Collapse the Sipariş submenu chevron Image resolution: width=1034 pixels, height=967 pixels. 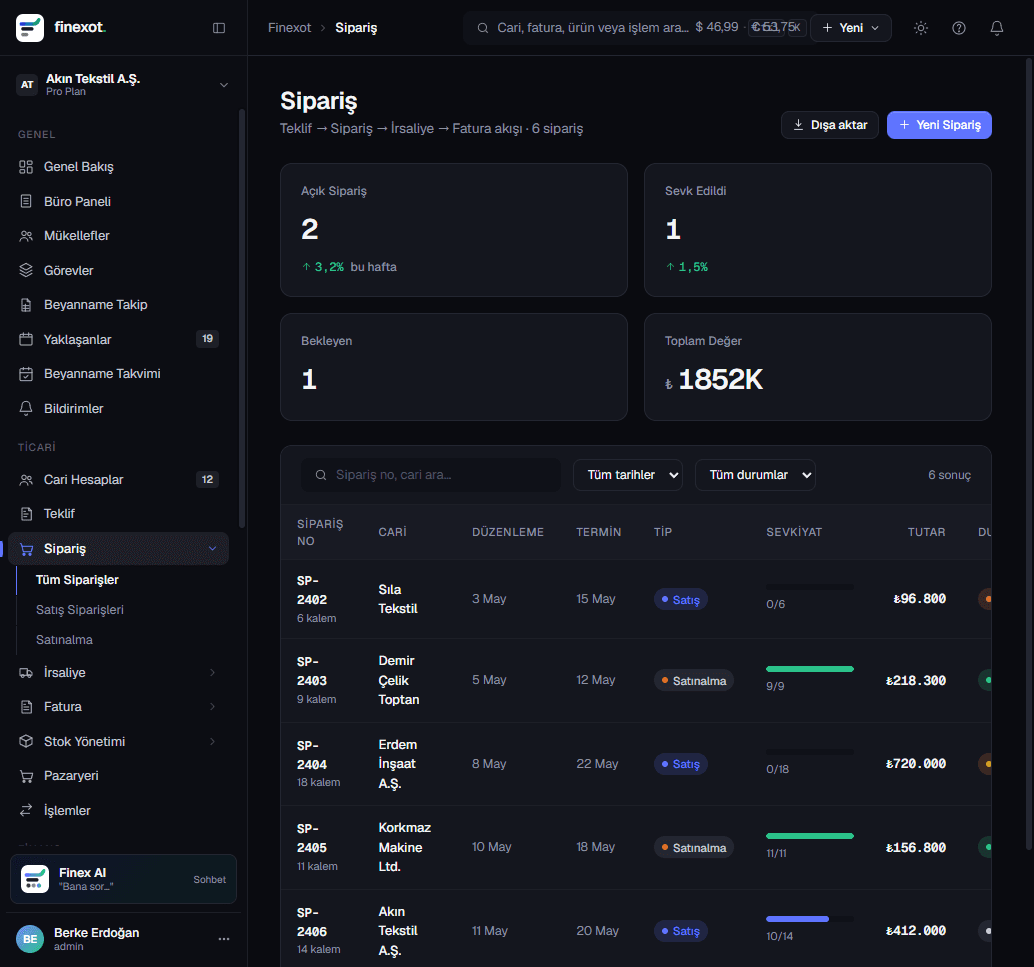pyautogui.click(x=212, y=549)
